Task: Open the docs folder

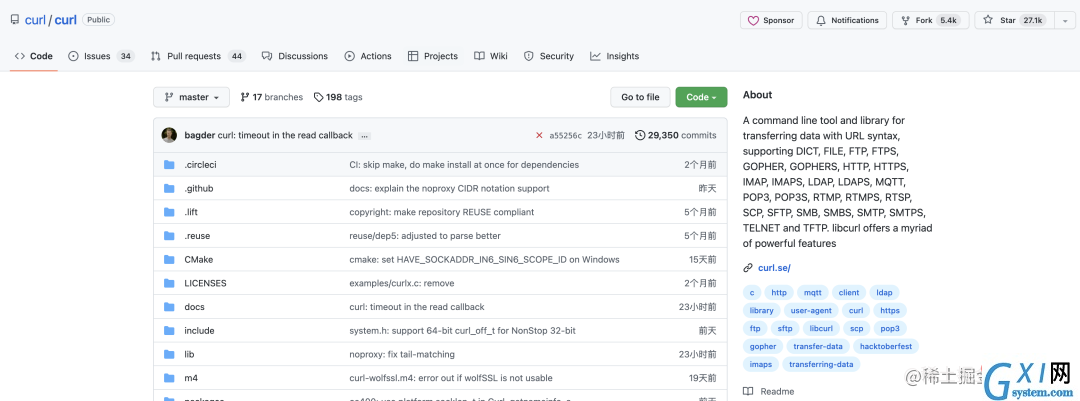Action: click(194, 307)
